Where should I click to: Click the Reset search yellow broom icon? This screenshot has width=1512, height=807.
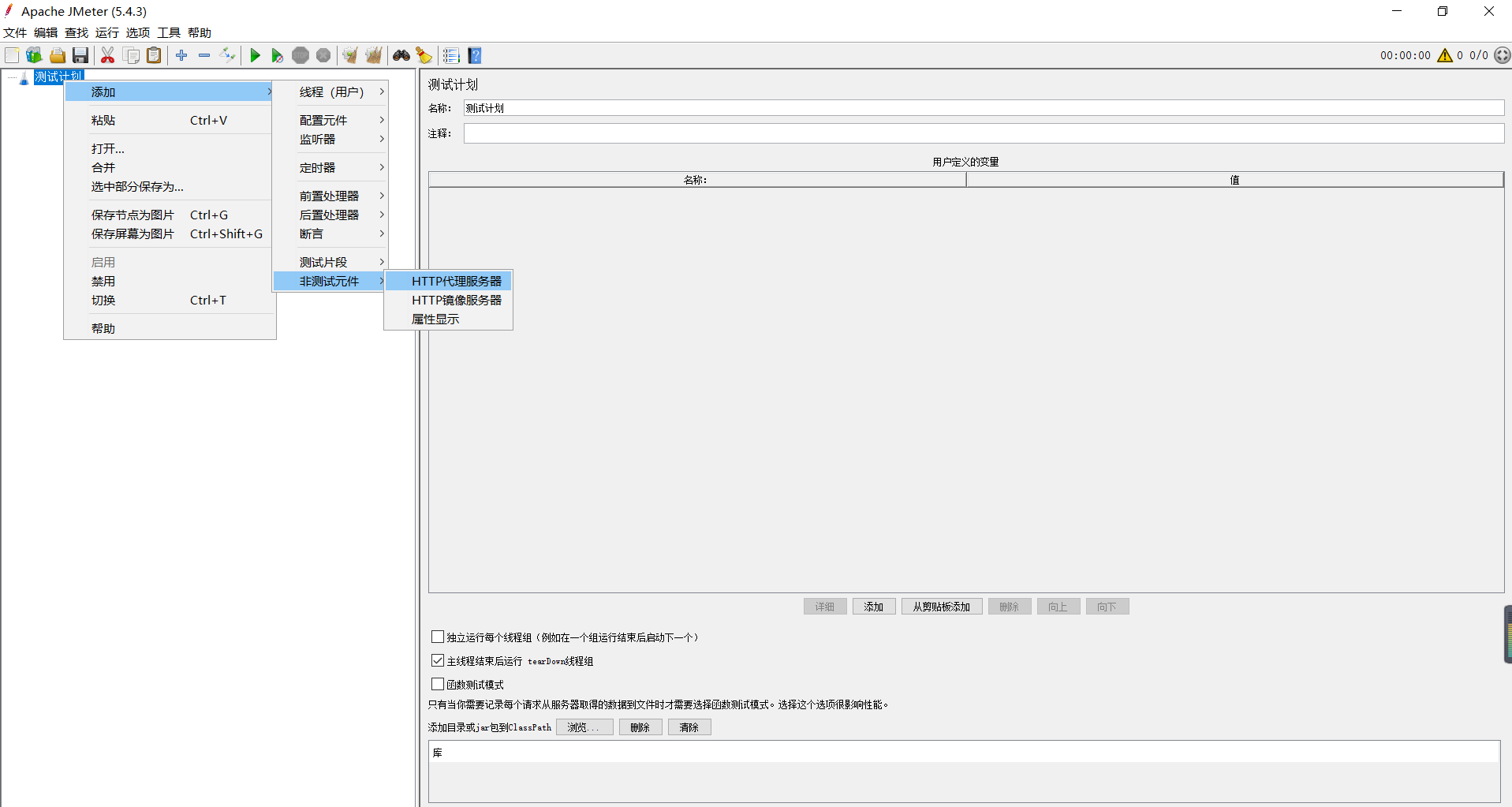pyautogui.click(x=424, y=55)
